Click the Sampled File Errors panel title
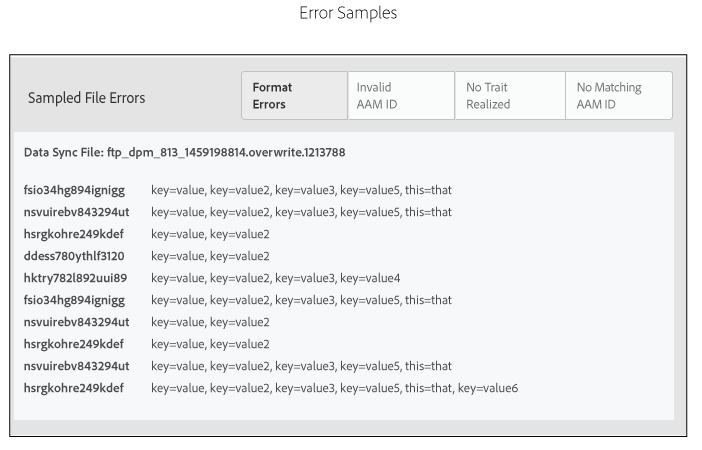 pos(86,97)
